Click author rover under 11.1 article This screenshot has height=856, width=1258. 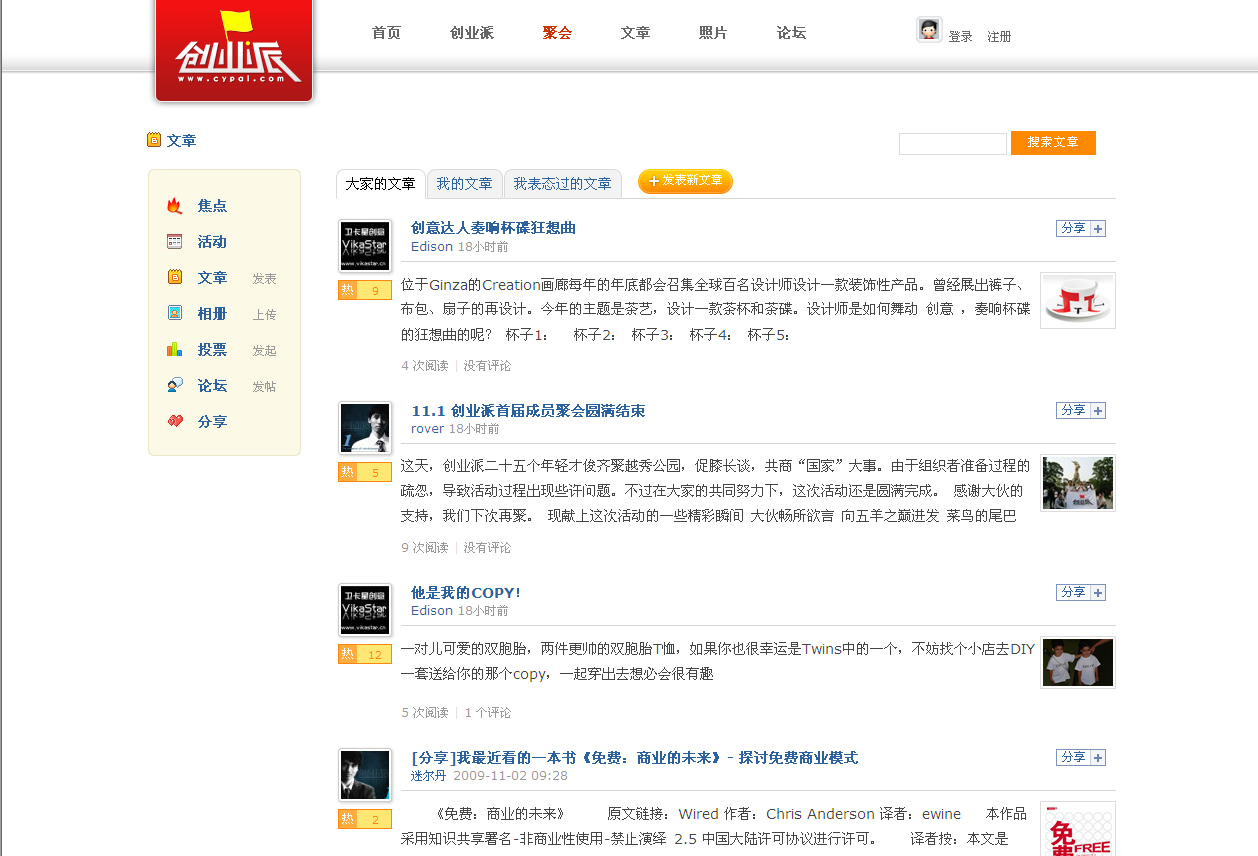click(427, 429)
